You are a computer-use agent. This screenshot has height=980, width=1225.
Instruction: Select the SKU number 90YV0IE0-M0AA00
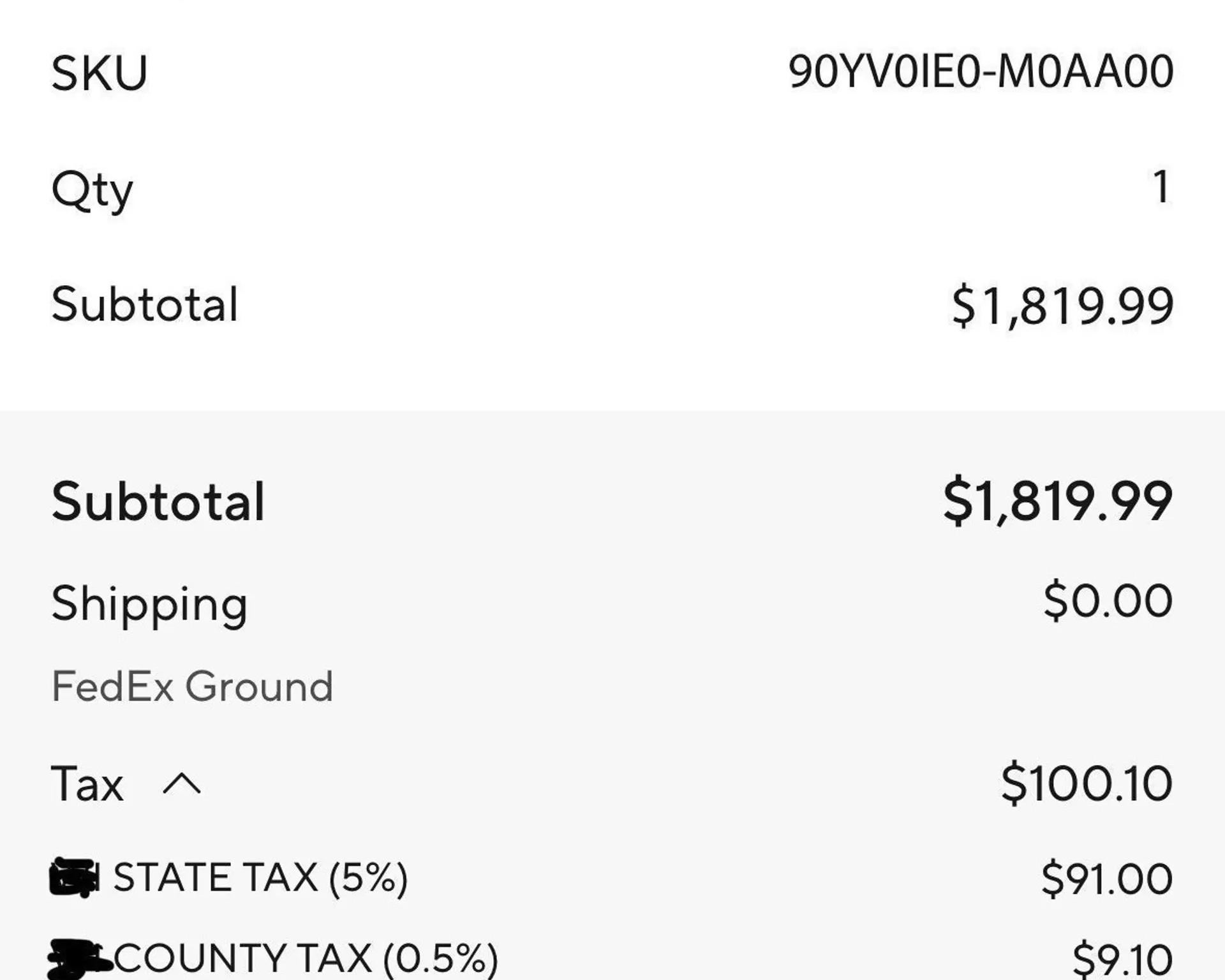(981, 71)
